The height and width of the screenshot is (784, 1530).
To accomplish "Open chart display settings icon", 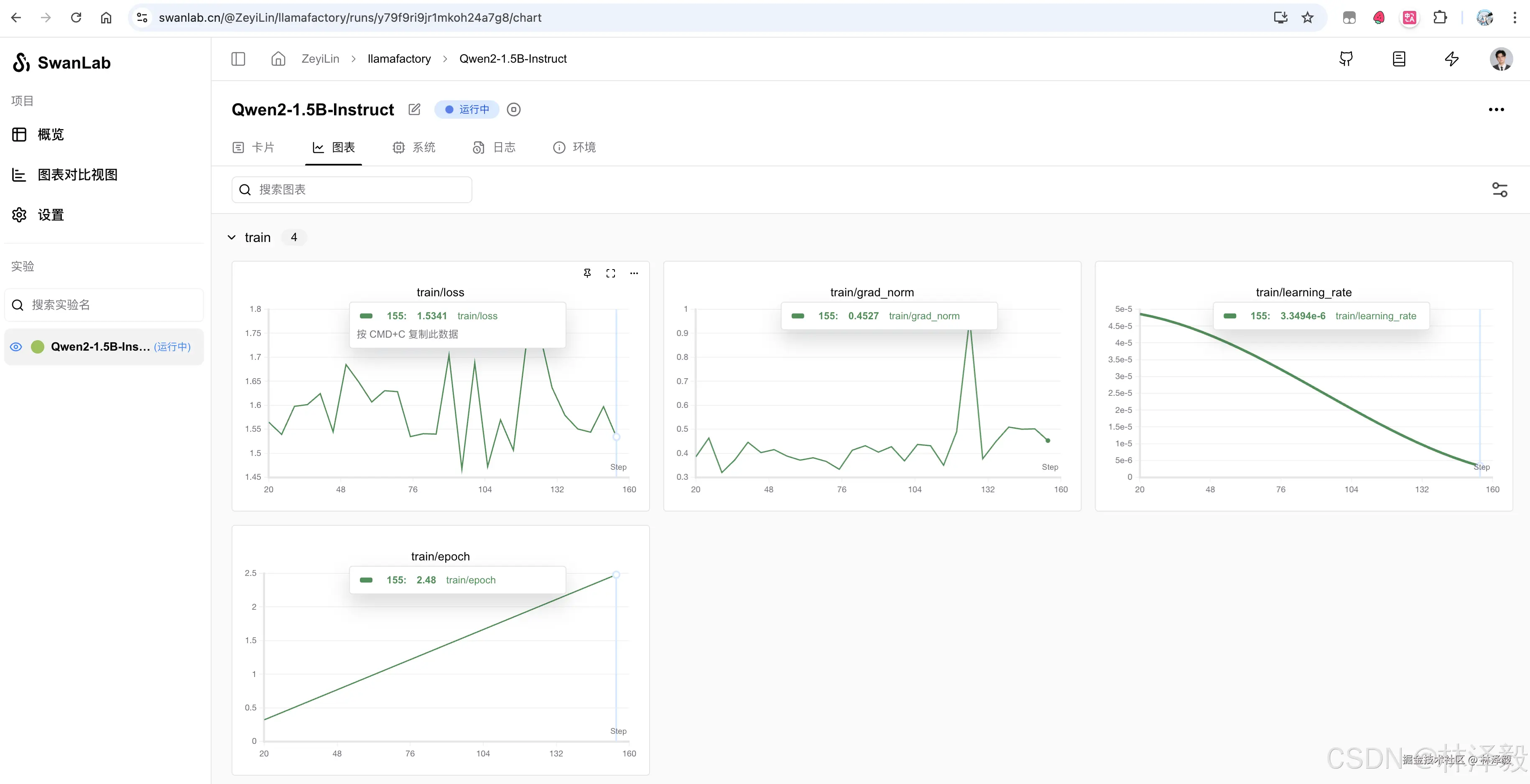I will (x=1499, y=189).
